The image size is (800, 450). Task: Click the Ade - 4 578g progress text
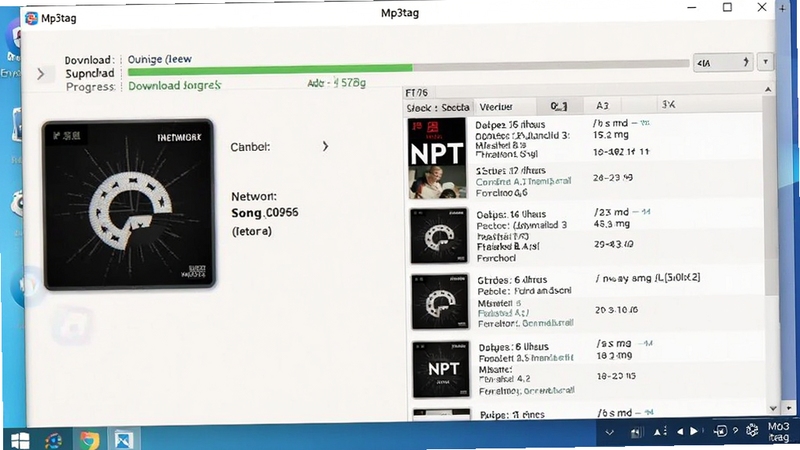(336, 83)
